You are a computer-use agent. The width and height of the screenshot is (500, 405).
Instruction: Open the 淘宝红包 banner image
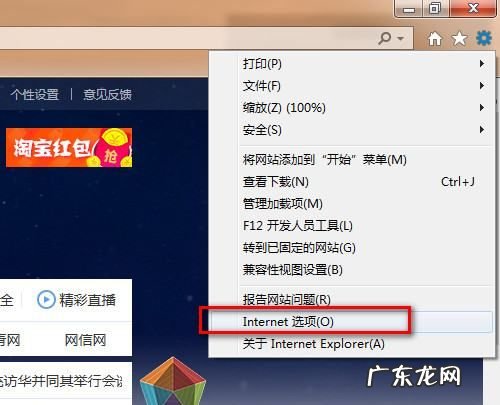[69, 147]
